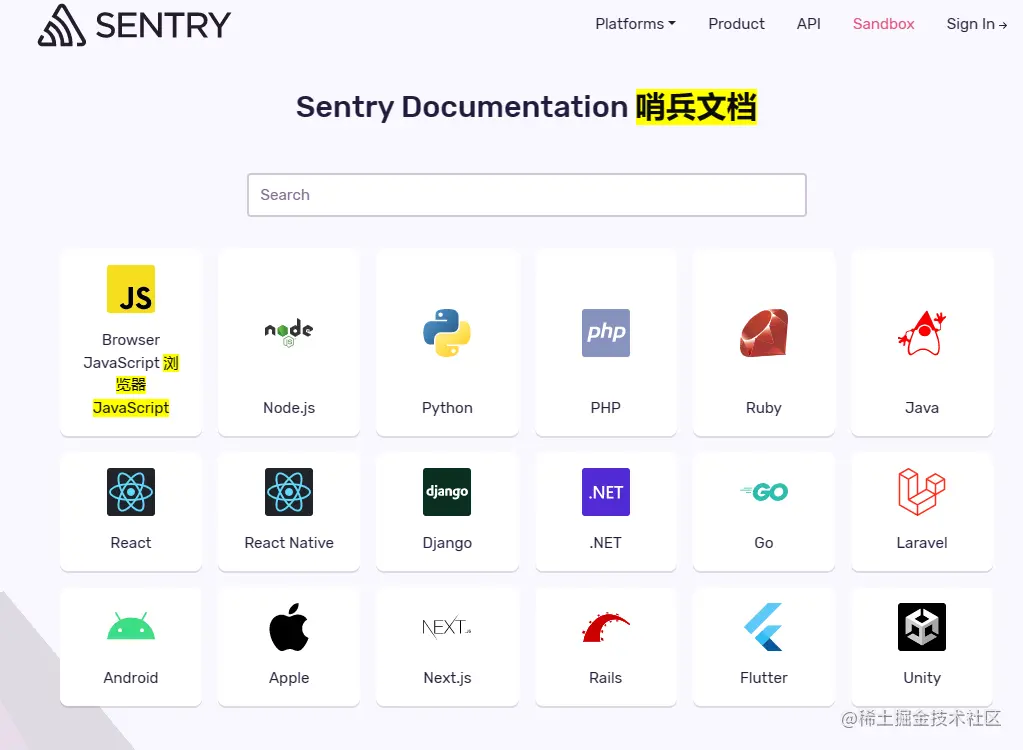Click the Sandbox link
The width and height of the screenshot is (1023, 750).
[x=882, y=24]
